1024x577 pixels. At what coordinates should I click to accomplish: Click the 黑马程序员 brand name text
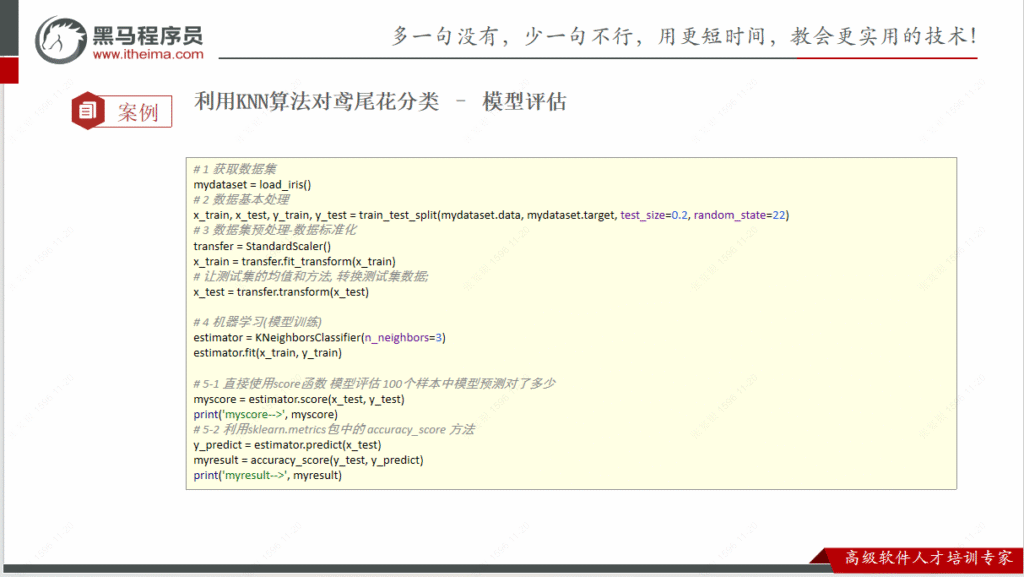click(147, 35)
